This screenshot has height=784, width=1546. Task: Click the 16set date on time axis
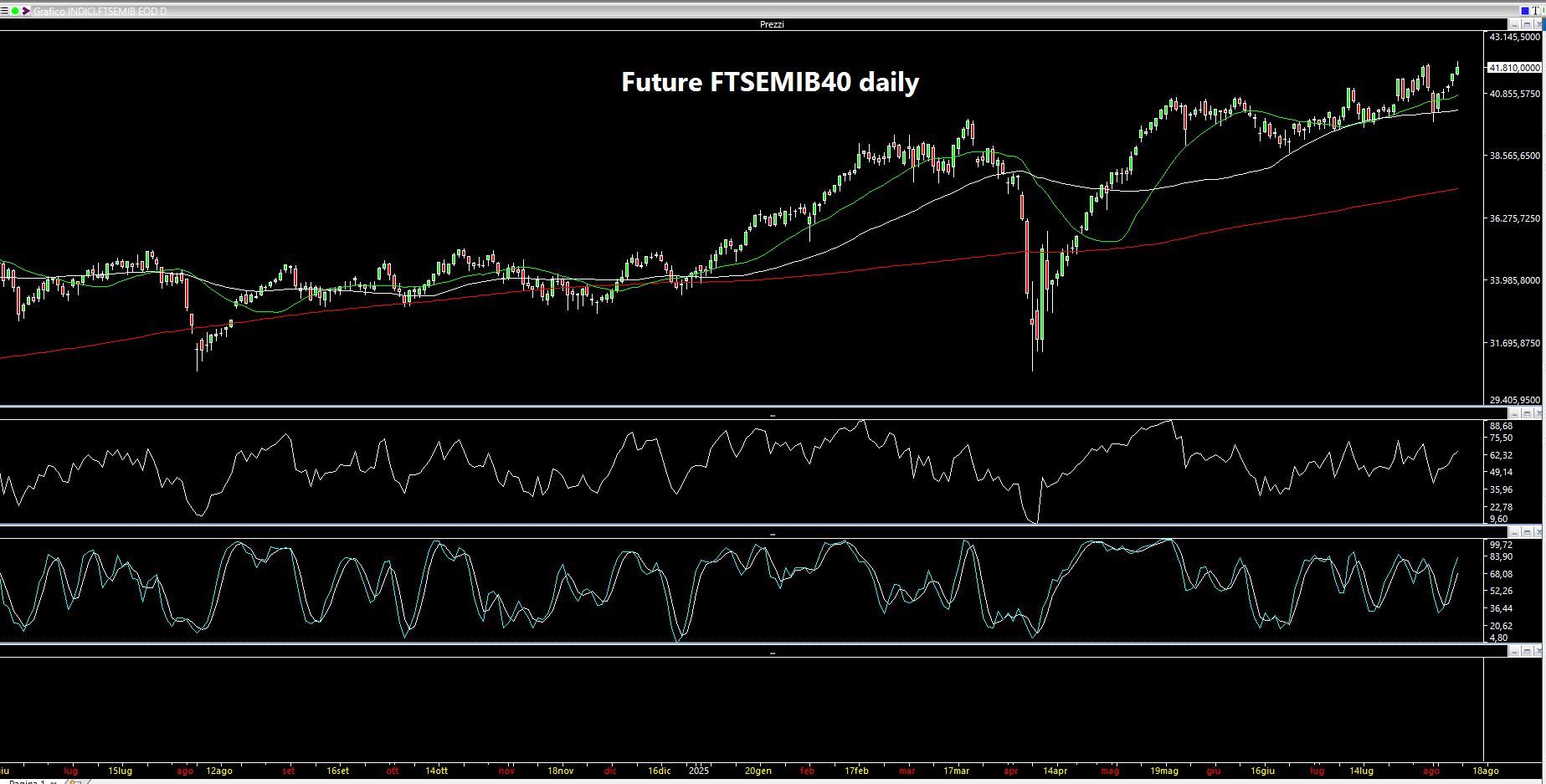338,771
